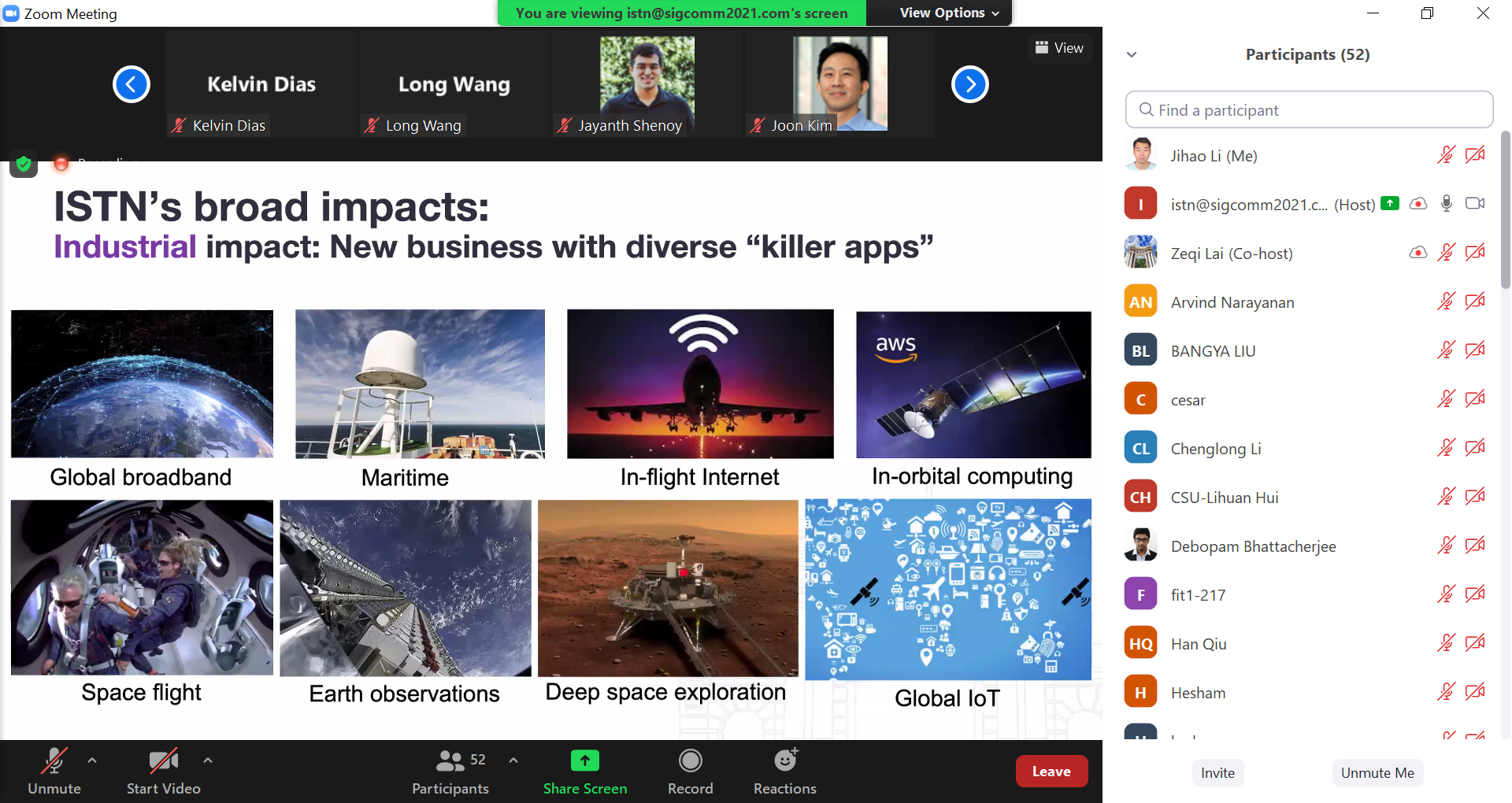1512x803 pixels.
Task: Expand audio options arrow next to Unmute
Action: 92,760
